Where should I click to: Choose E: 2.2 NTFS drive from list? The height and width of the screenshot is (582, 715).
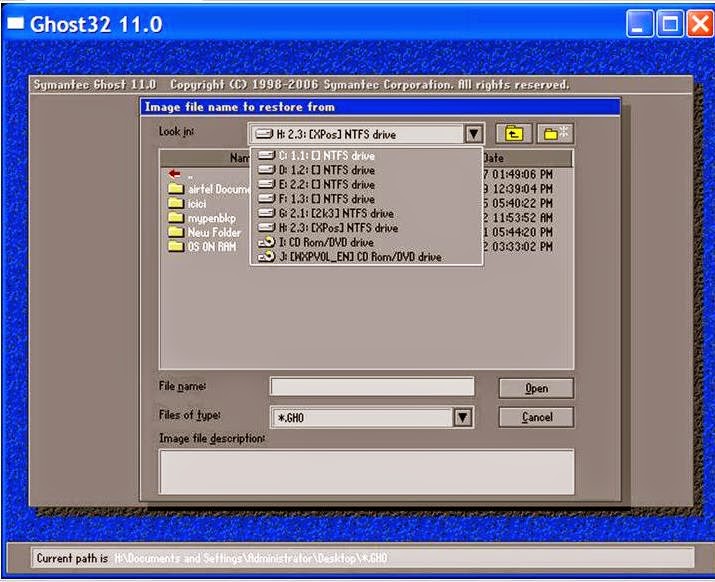tap(366, 185)
